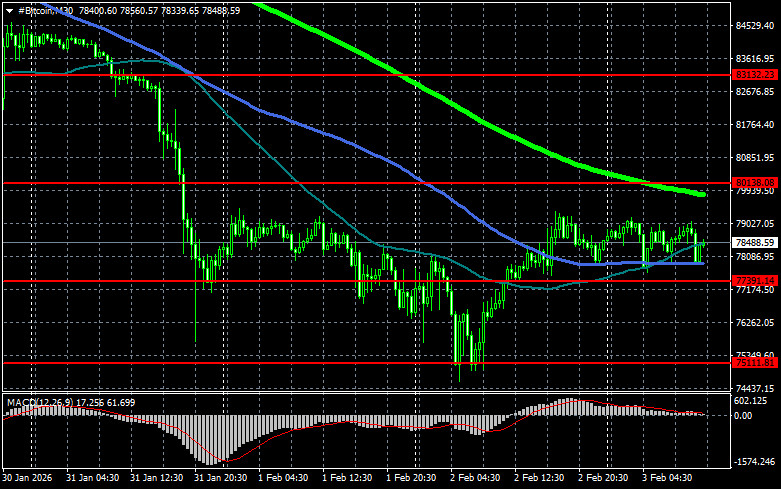Click the 74437.15 price scale value
The height and width of the screenshot is (489, 781).
coord(755,388)
